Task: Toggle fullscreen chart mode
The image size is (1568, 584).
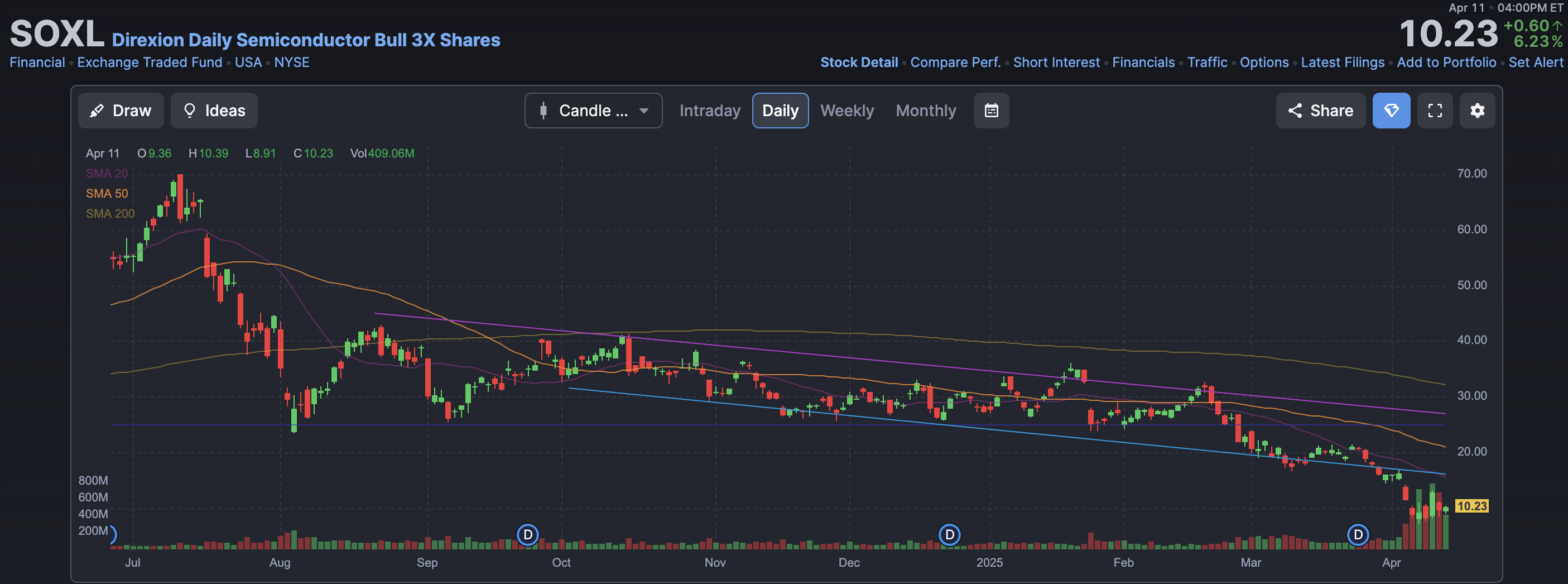Action: (1435, 110)
